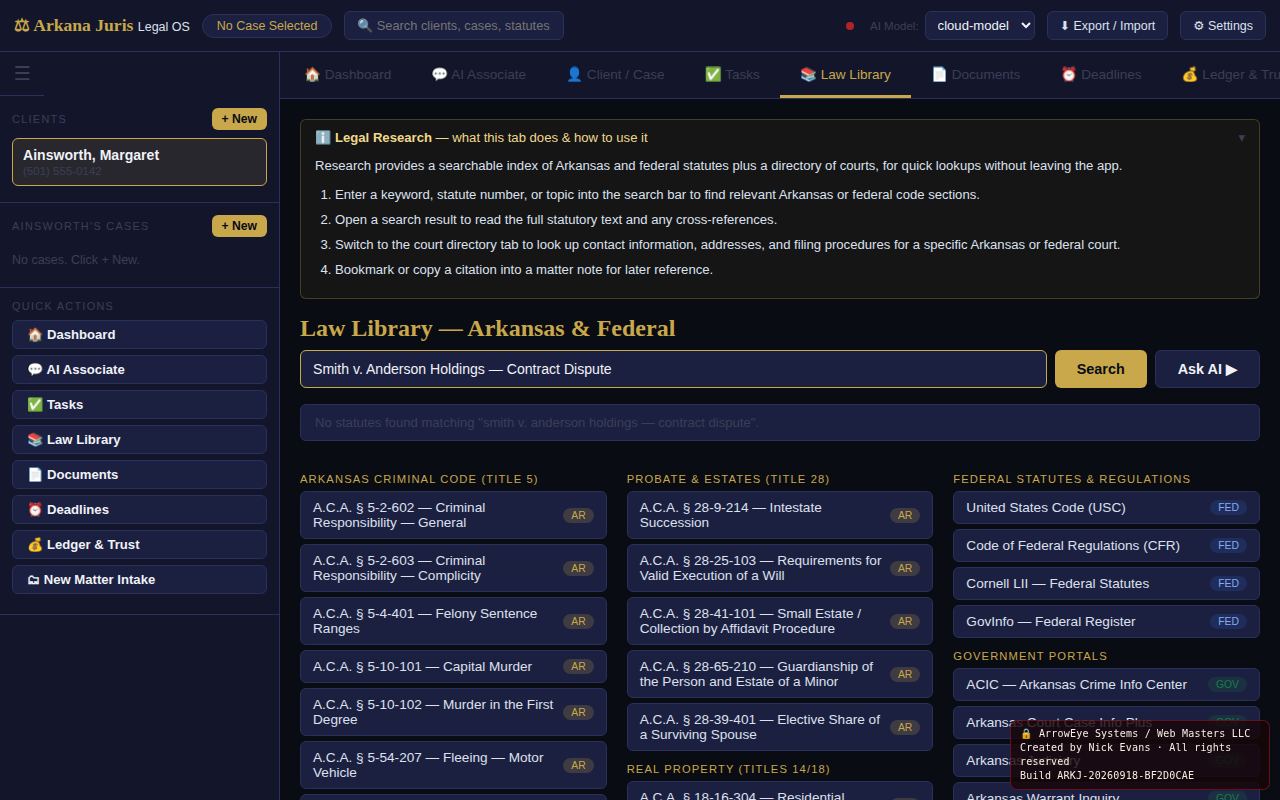Toggle the hamburger sidebar menu icon
Image resolution: width=1280 pixels, height=800 pixels.
pyautogui.click(x=22, y=74)
